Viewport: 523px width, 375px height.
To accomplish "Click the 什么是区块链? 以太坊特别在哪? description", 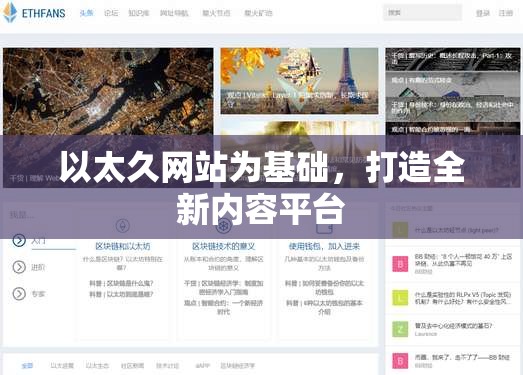I will pyautogui.click(x=122, y=263).
